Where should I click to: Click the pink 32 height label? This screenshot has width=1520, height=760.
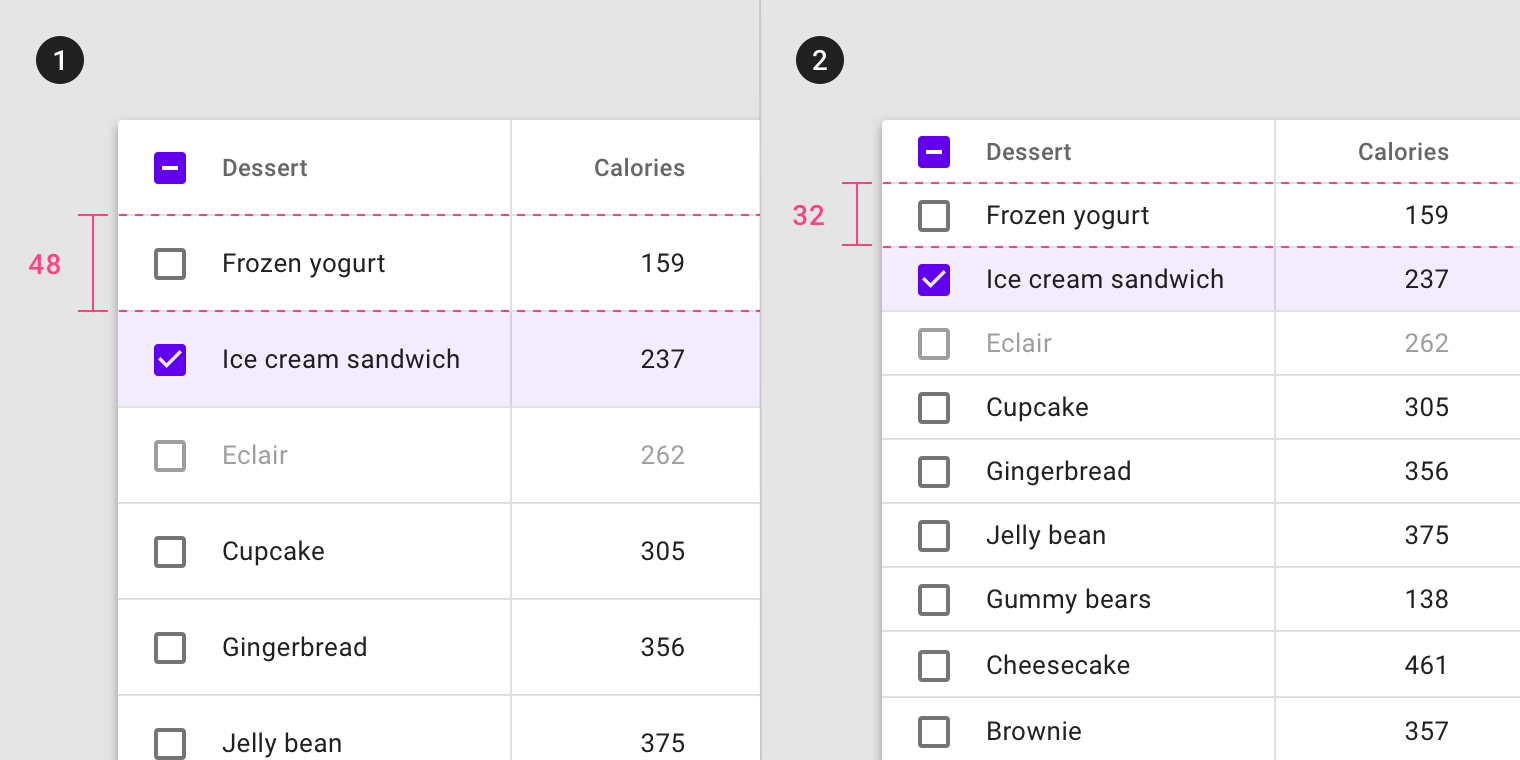click(809, 215)
